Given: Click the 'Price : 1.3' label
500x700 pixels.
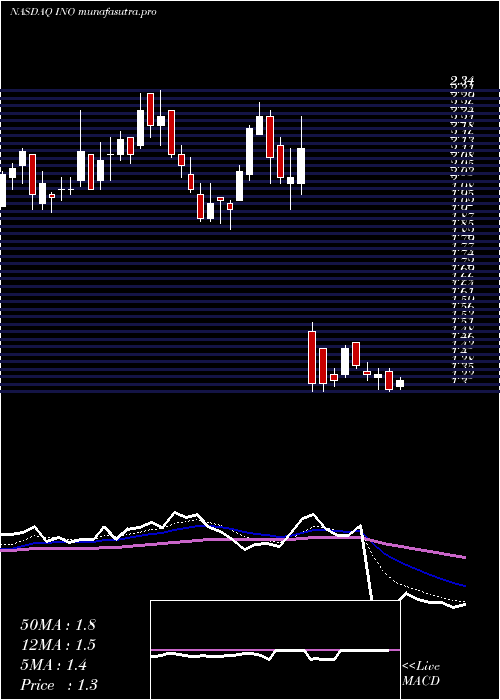Looking at the screenshot, I should point(59,685).
